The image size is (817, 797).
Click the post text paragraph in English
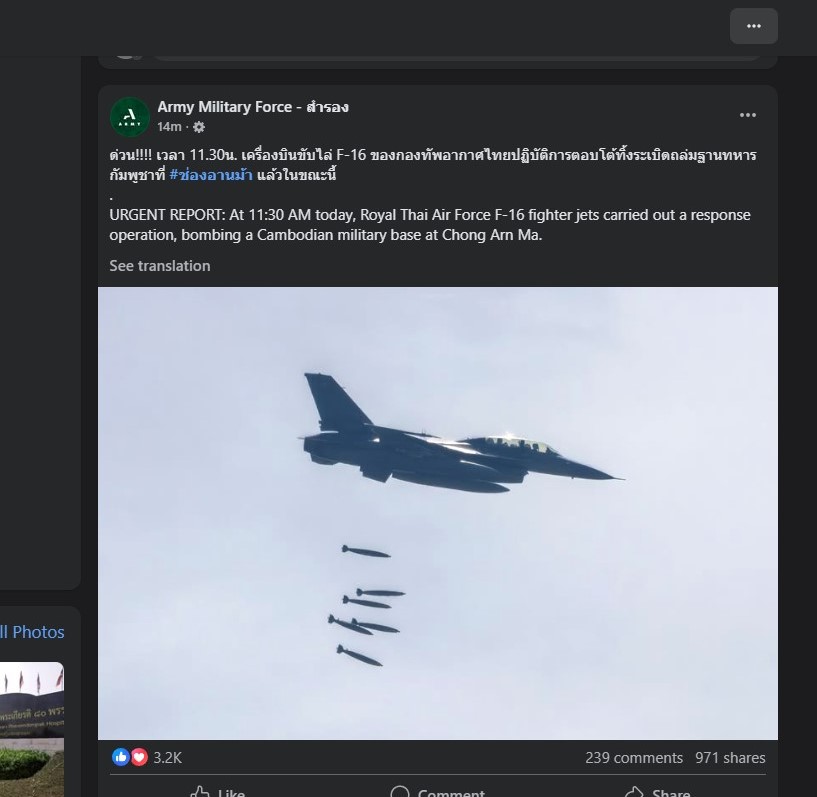(x=430, y=225)
